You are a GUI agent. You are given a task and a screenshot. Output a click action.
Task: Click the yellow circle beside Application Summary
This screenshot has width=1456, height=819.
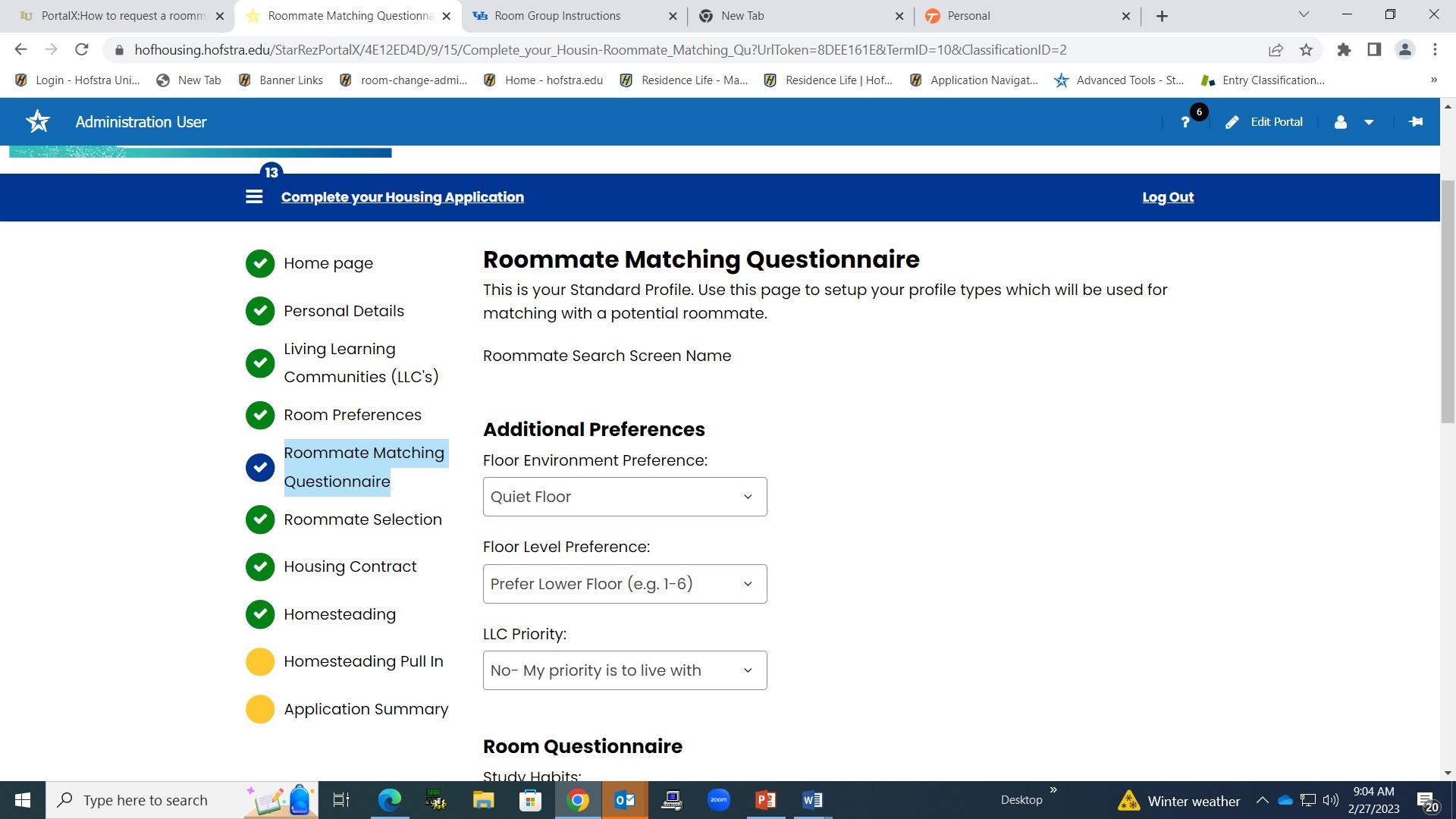point(260,709)
